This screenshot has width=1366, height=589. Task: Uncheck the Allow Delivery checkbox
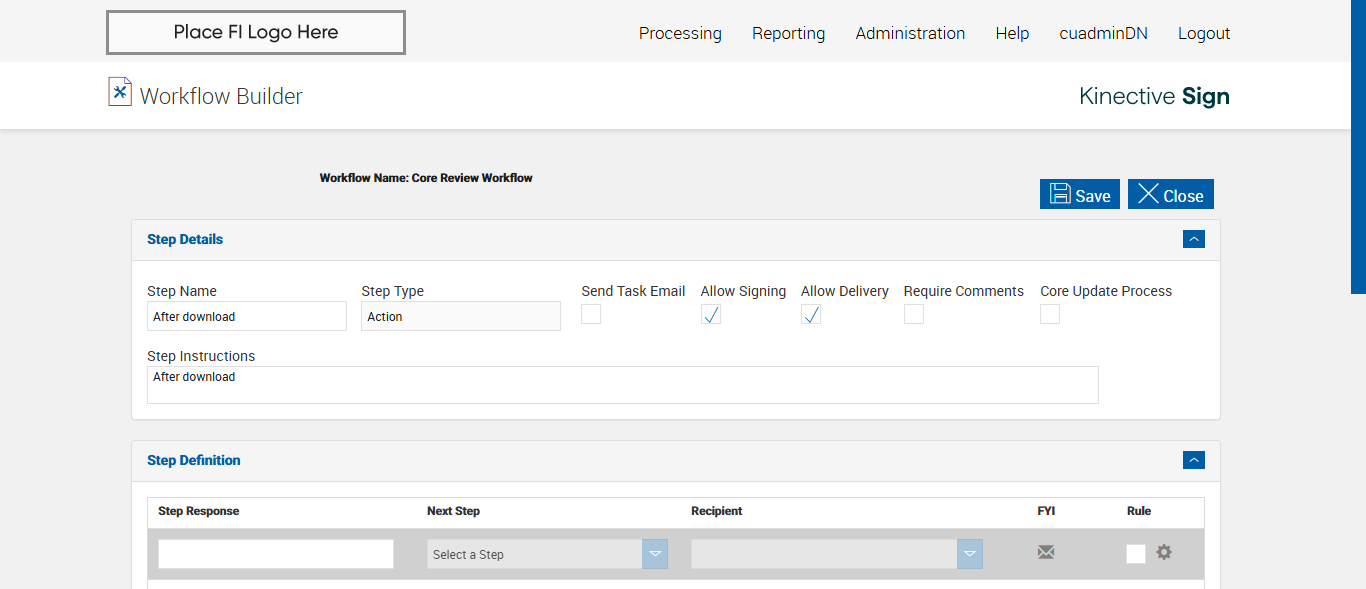tap(811, 315)
